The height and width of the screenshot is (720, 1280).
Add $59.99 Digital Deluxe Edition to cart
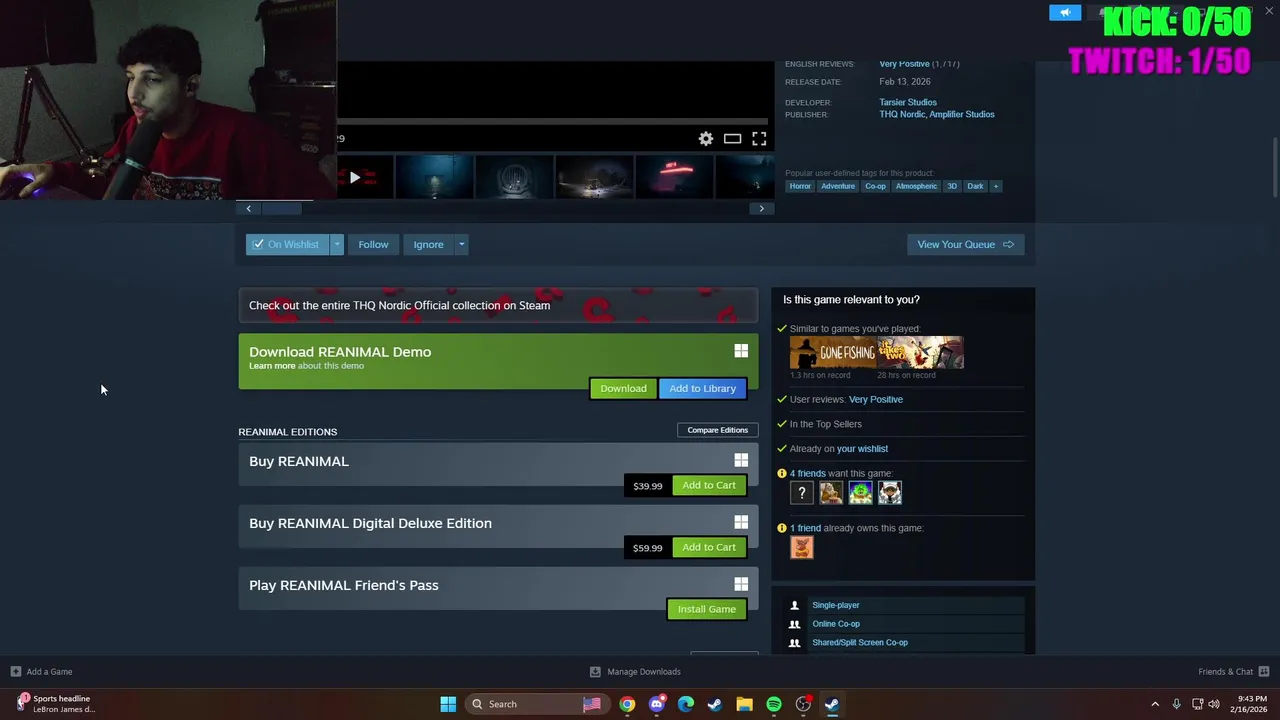709,547
